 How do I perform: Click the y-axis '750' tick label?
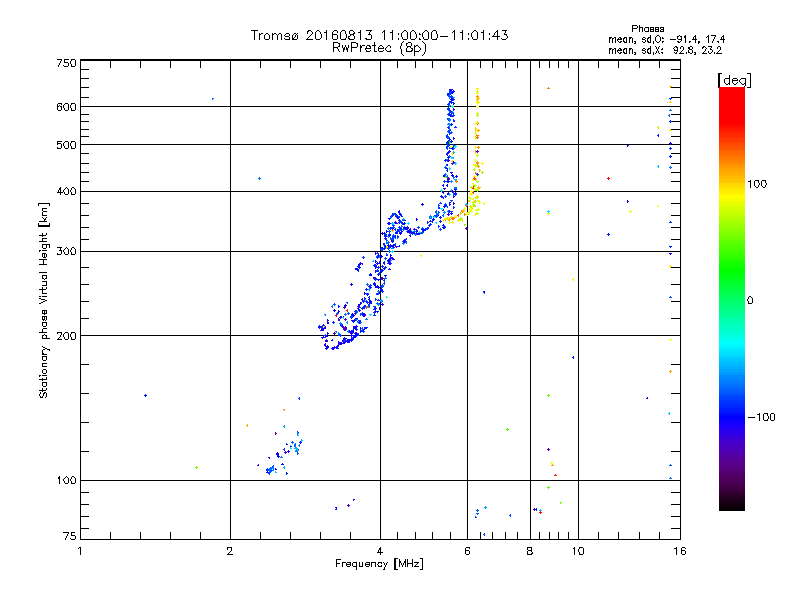point(67,63)
